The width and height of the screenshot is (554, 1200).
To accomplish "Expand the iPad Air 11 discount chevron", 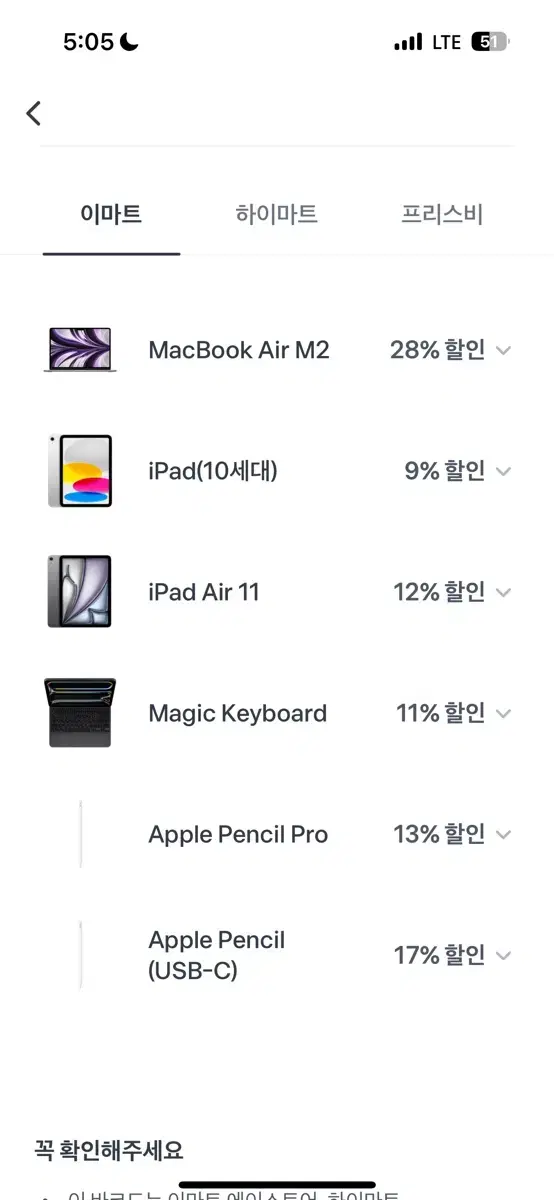I will [x=503, y=593].
